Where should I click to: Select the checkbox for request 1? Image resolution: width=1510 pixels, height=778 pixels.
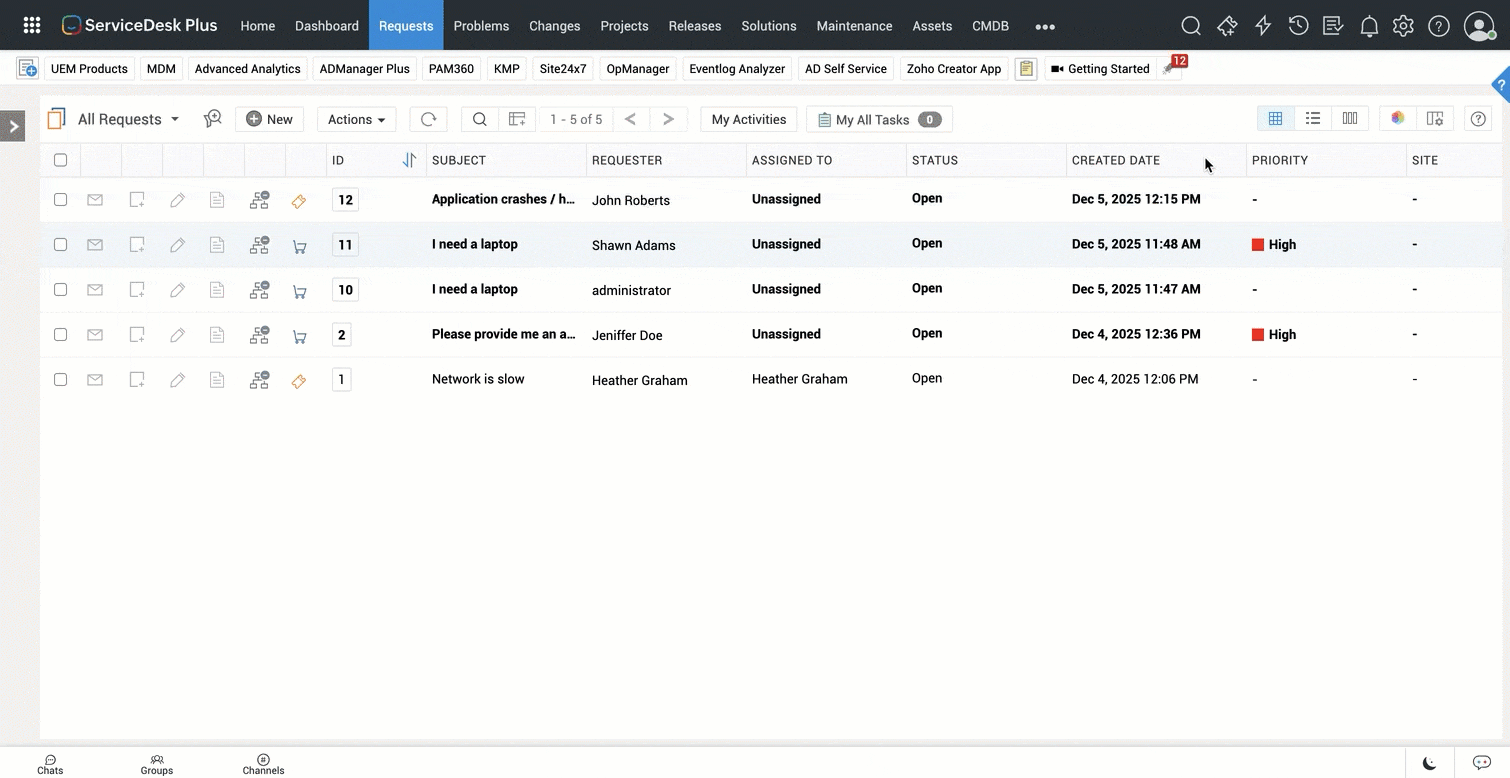pyautogui.click(x=60, y=380)
